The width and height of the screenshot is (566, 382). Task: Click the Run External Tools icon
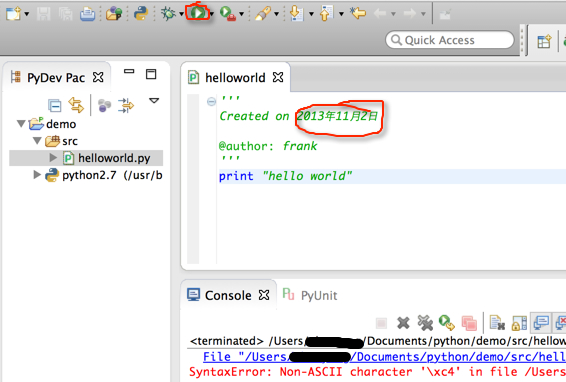click(x=228, y=14)
